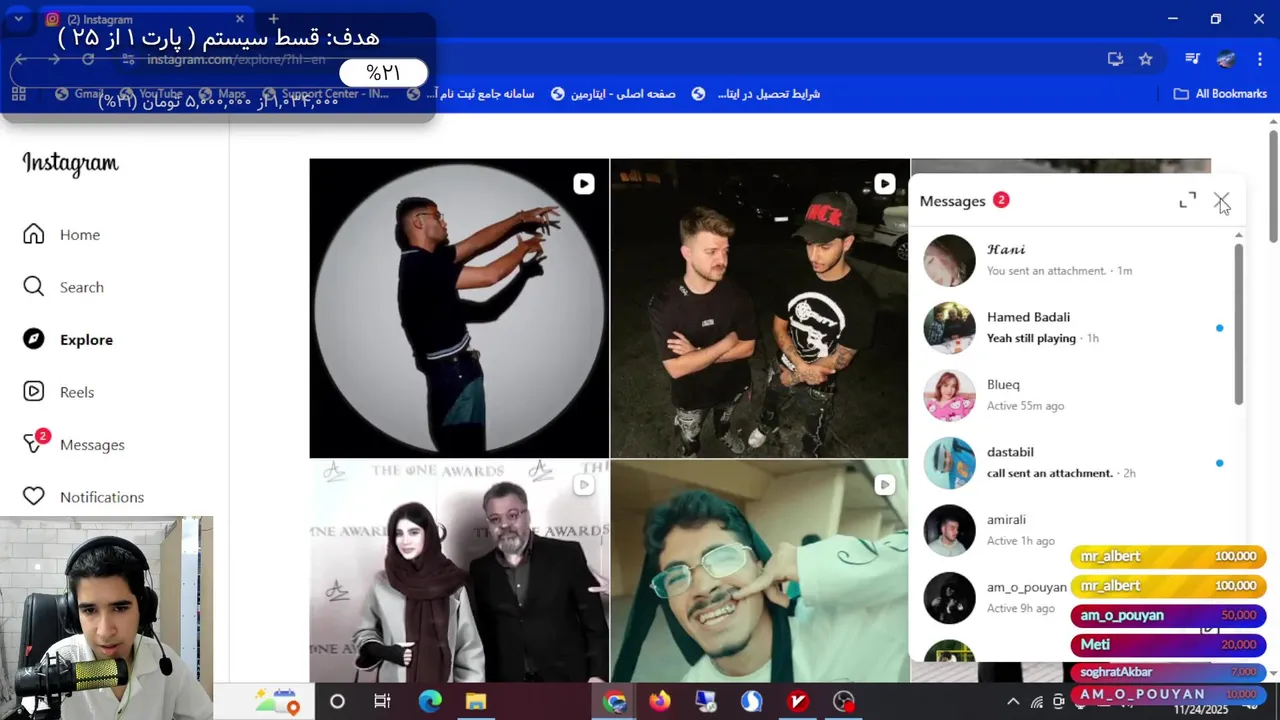
Task: Launch Microsoft Edge from taskbar
Action: 430,701
